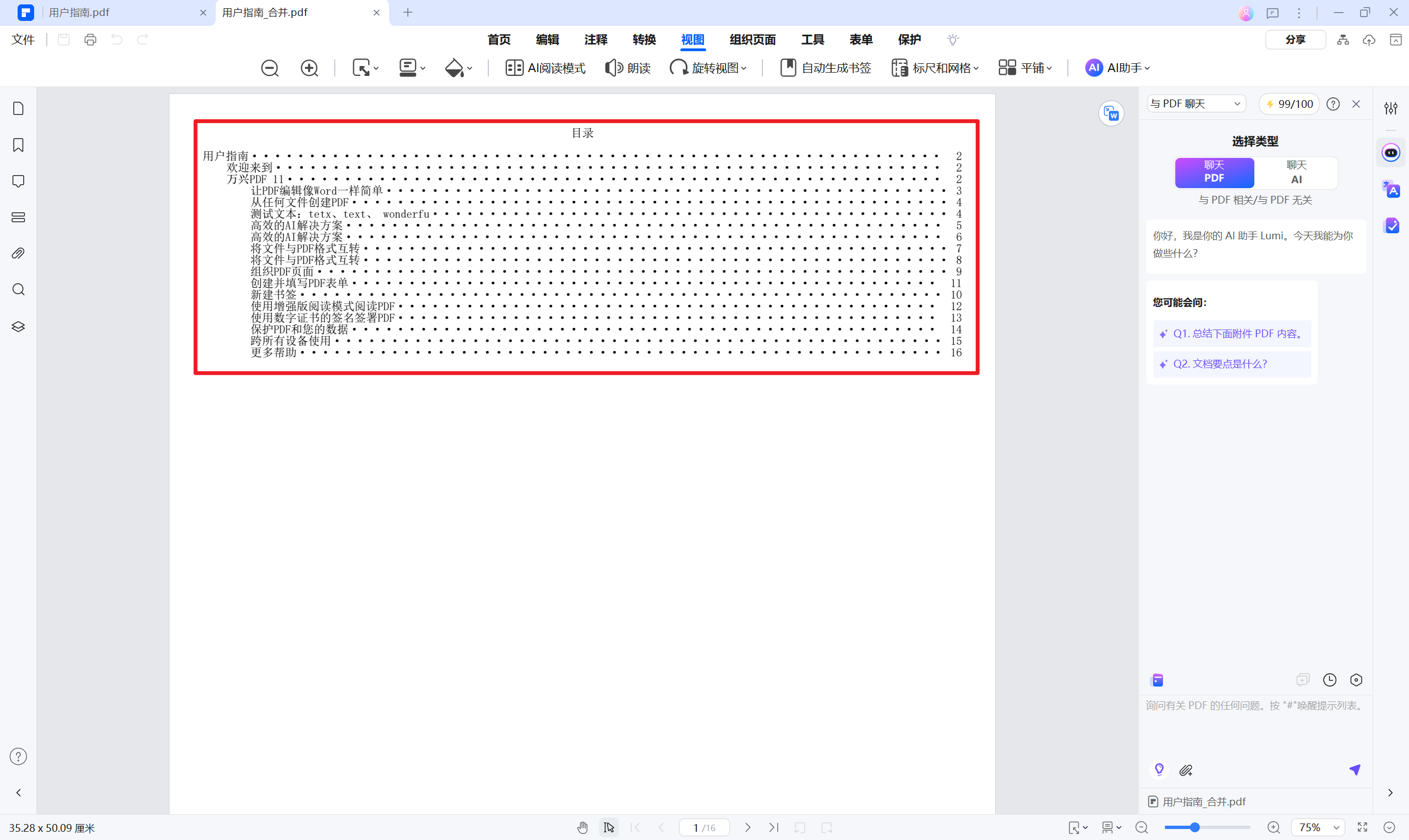
Task: Click the 分享 share button
Action: (1295, 40)
